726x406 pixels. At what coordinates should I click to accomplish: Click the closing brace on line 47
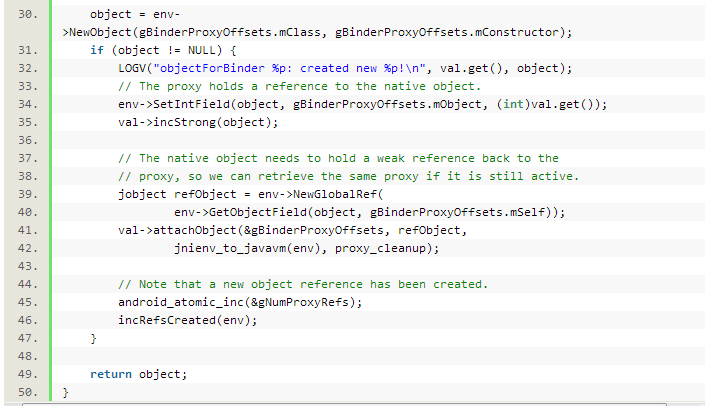click(x=94, y=338)
